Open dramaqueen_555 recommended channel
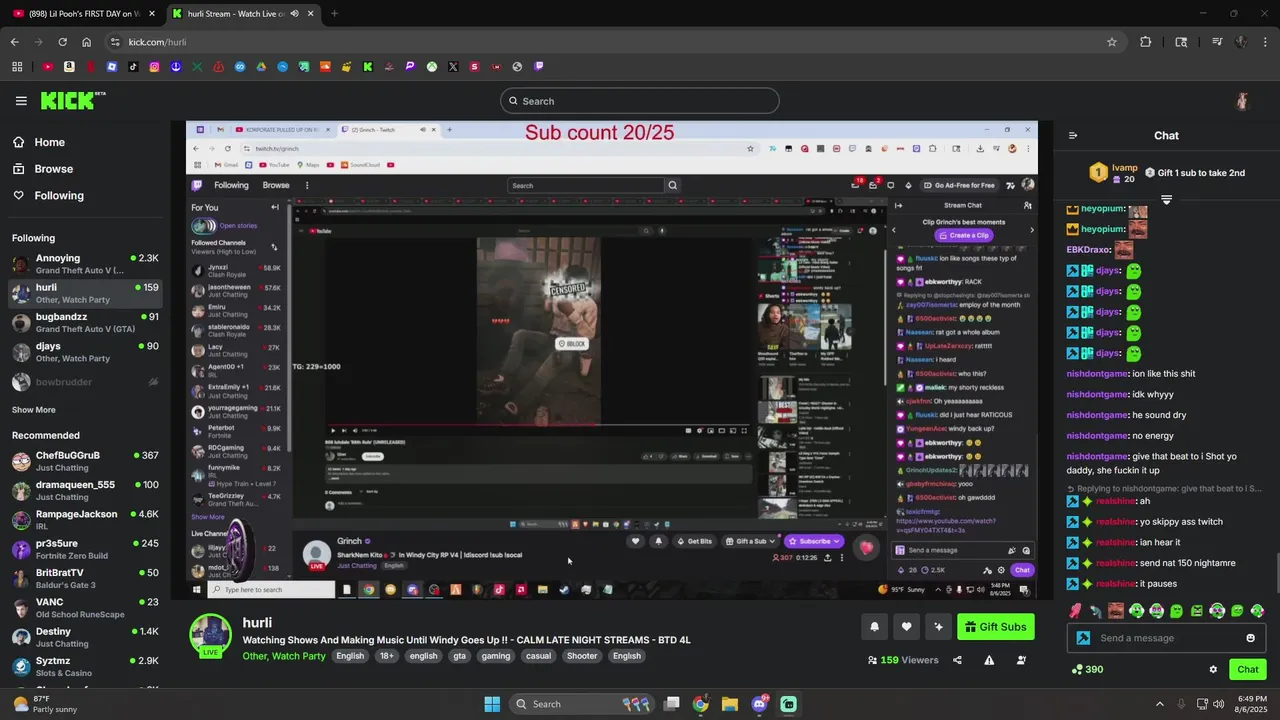1280x720 pixels. pos(85,491)
